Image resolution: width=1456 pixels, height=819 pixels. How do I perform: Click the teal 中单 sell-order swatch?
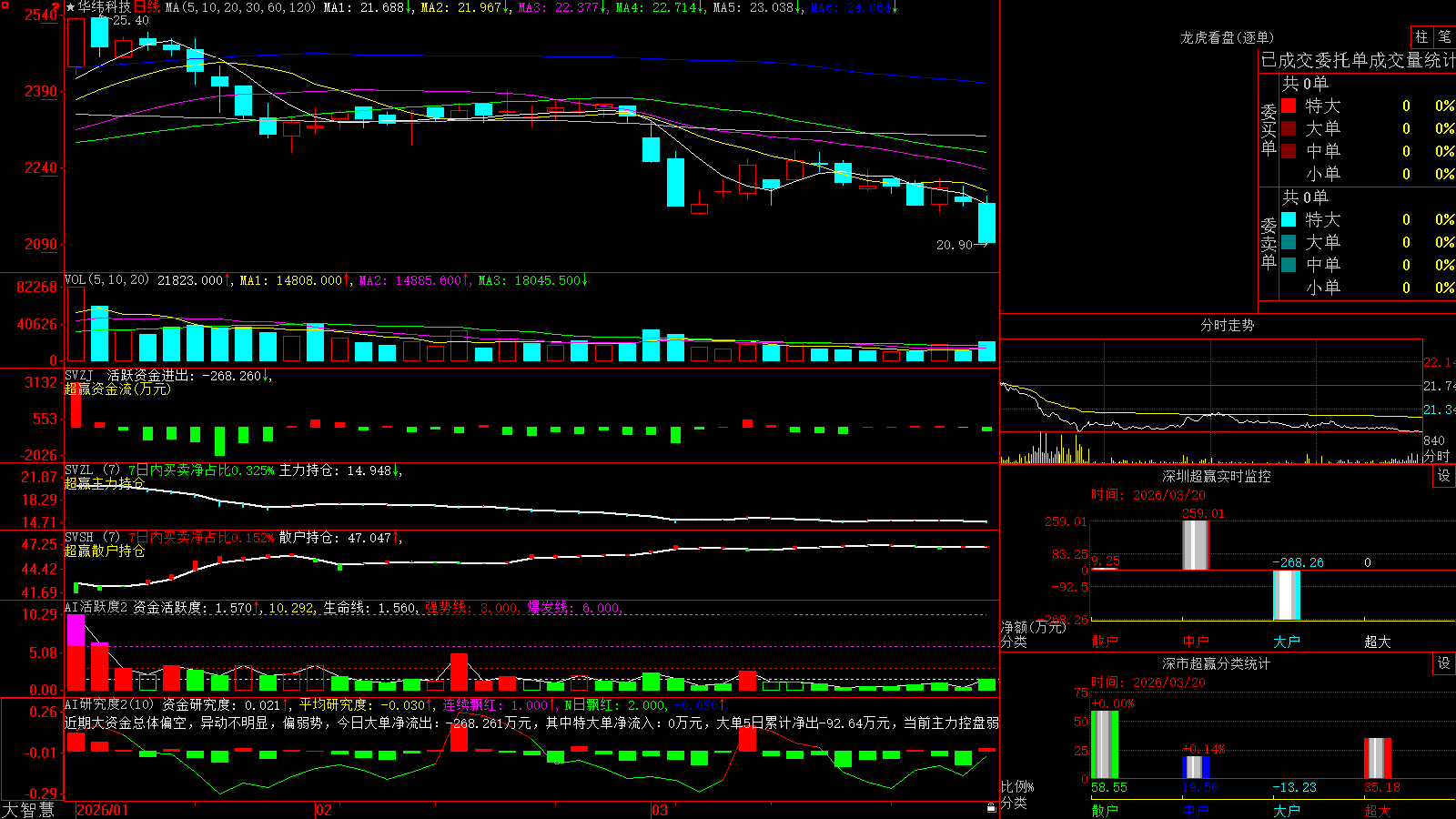(x=1289, y=265)
